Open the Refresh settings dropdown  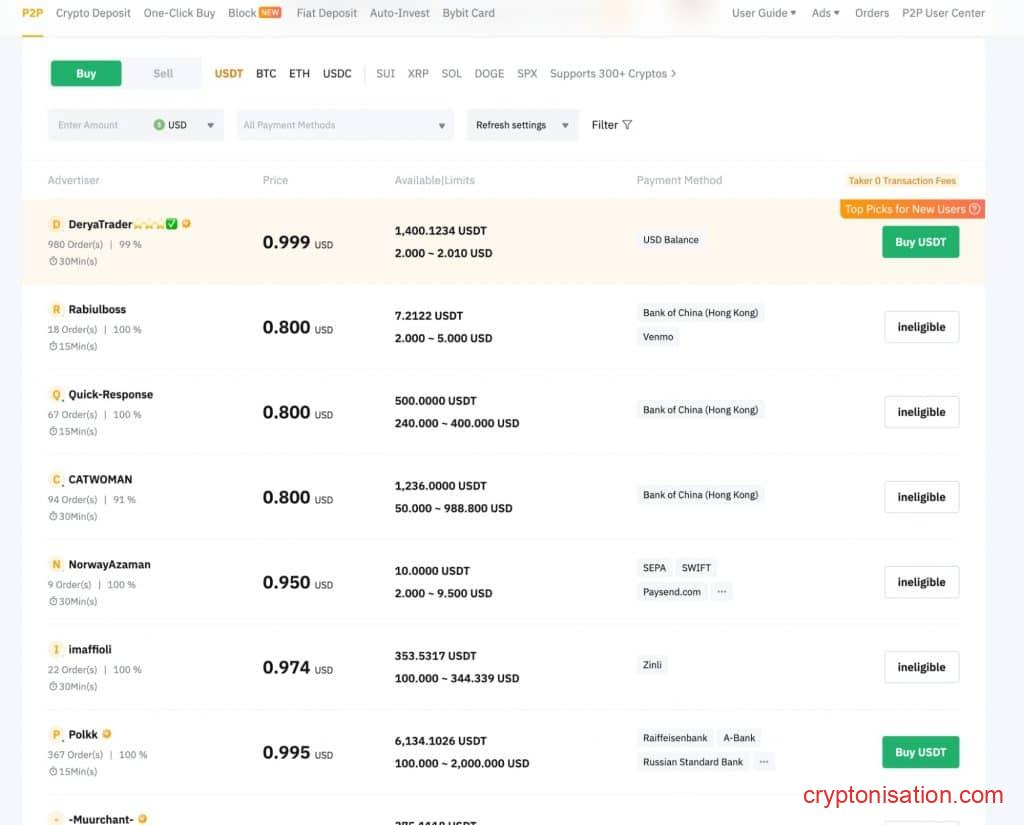click(522, 125)
